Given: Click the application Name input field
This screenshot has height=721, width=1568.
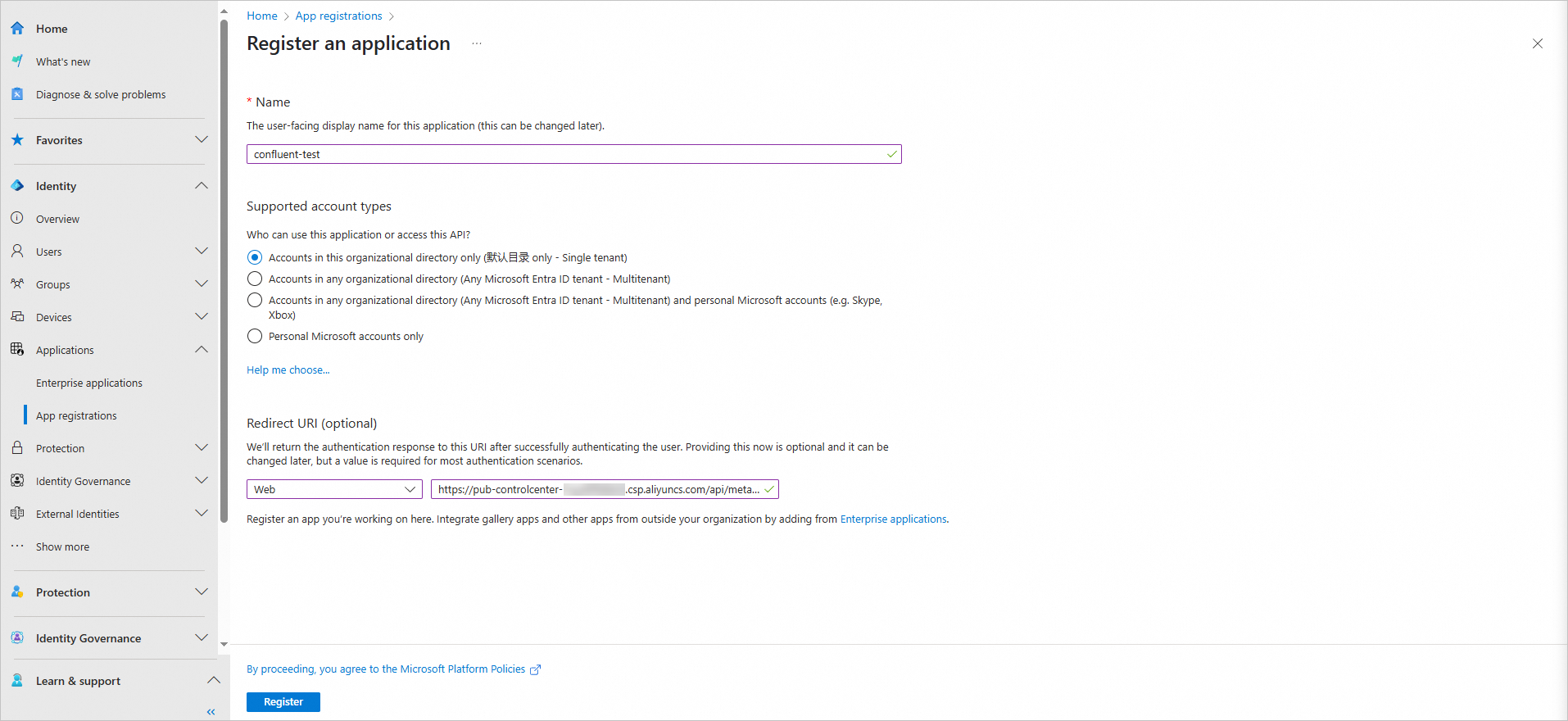Looking at the screenshot, I should point(573,154).
